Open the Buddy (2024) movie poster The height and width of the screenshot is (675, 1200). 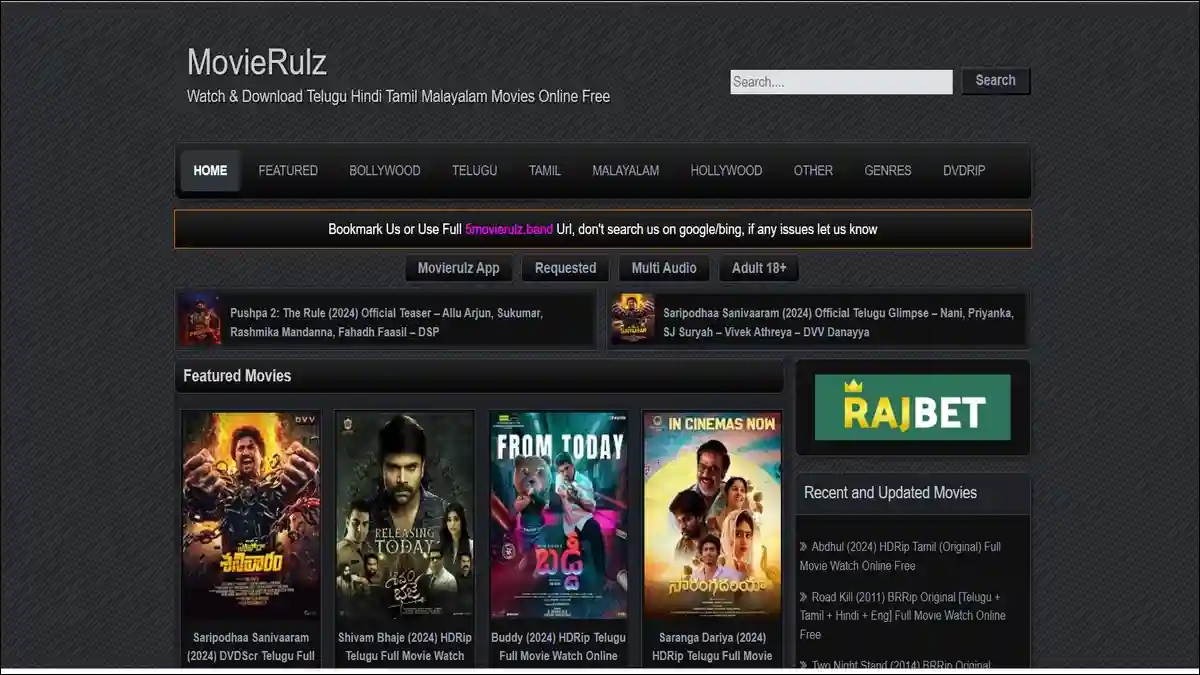coord(558,515)
